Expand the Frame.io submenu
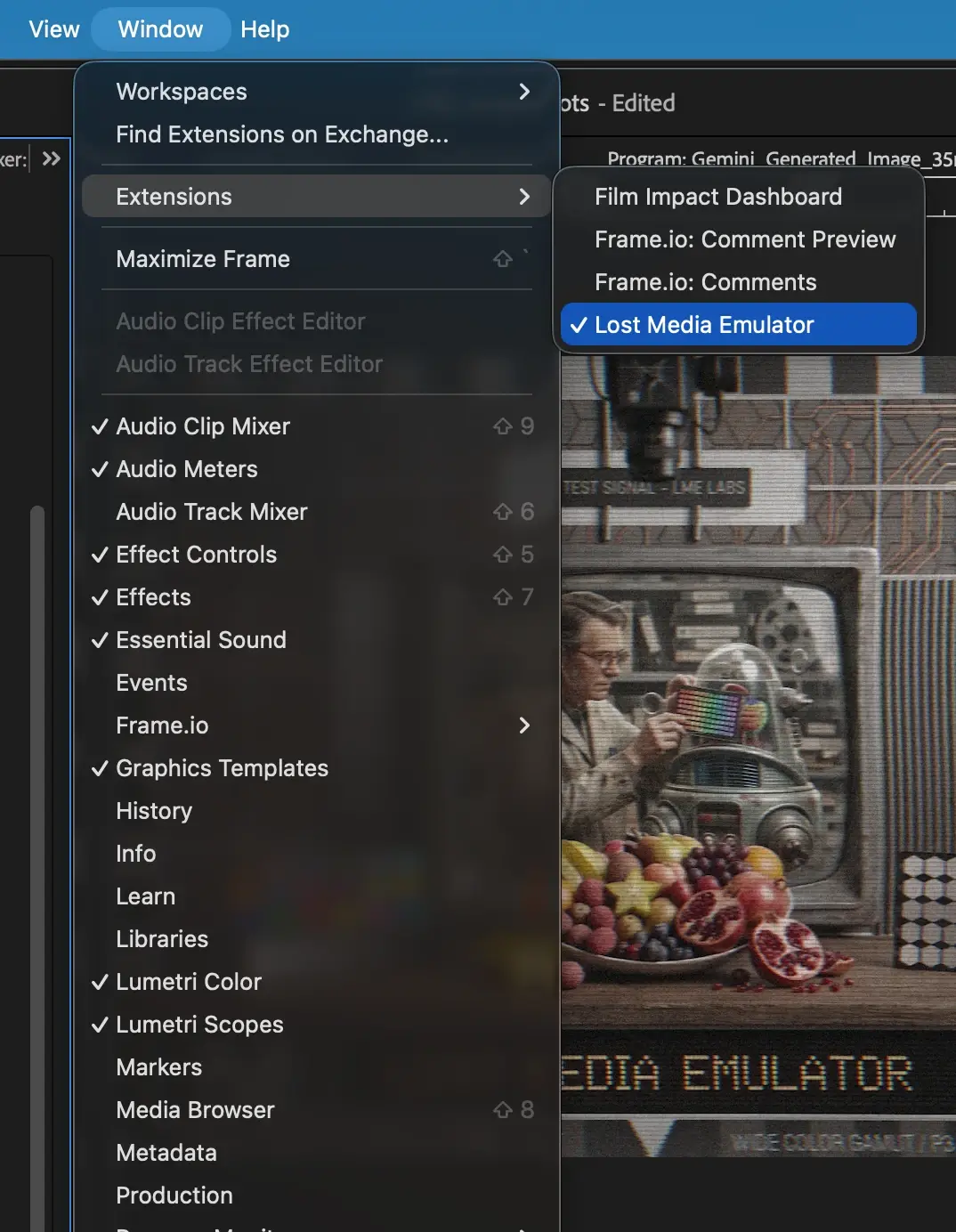Viewport: 956px width, 1232px height. tap(317, 725)
